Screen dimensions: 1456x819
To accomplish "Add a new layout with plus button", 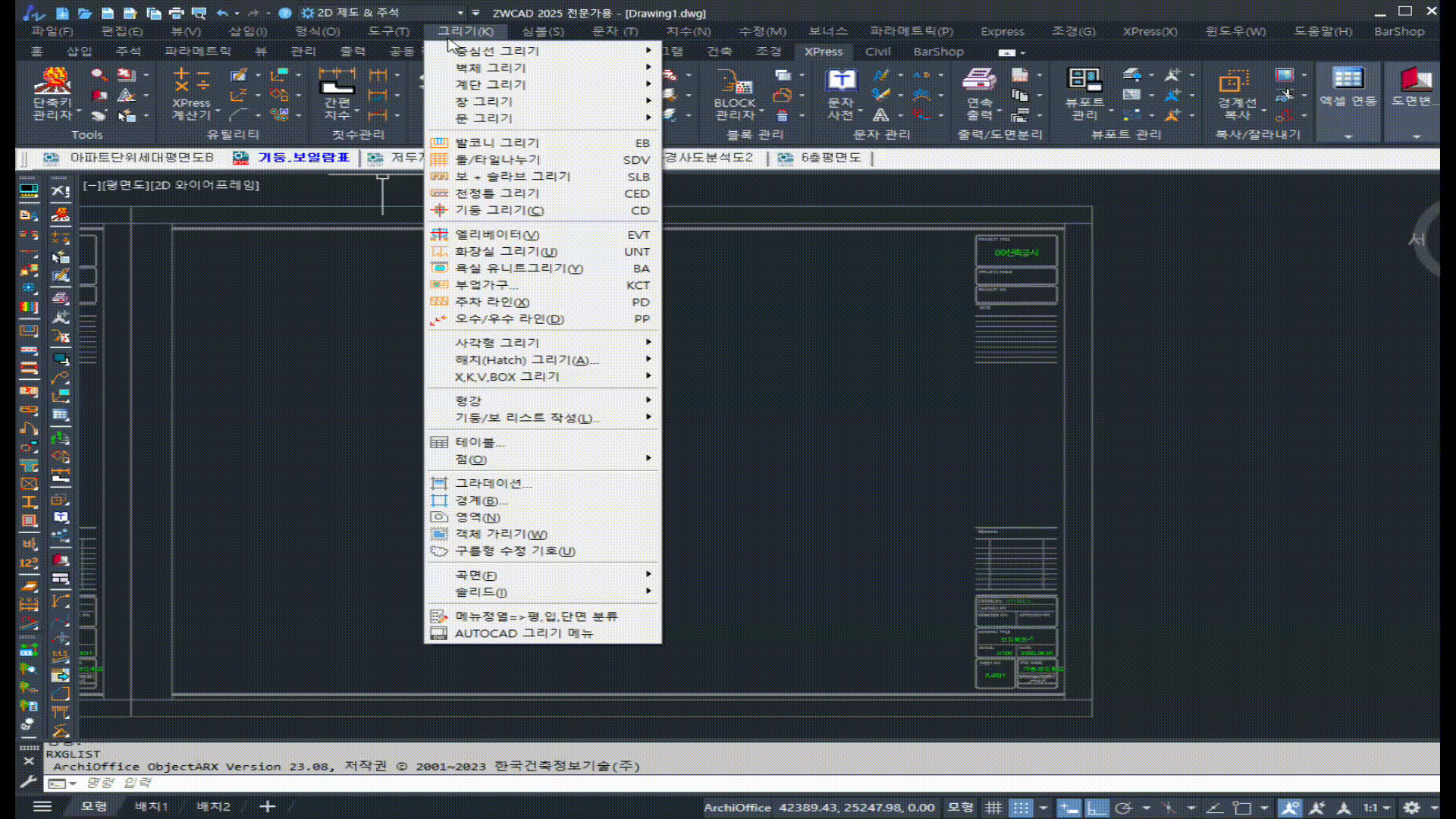I will (267, 806).
